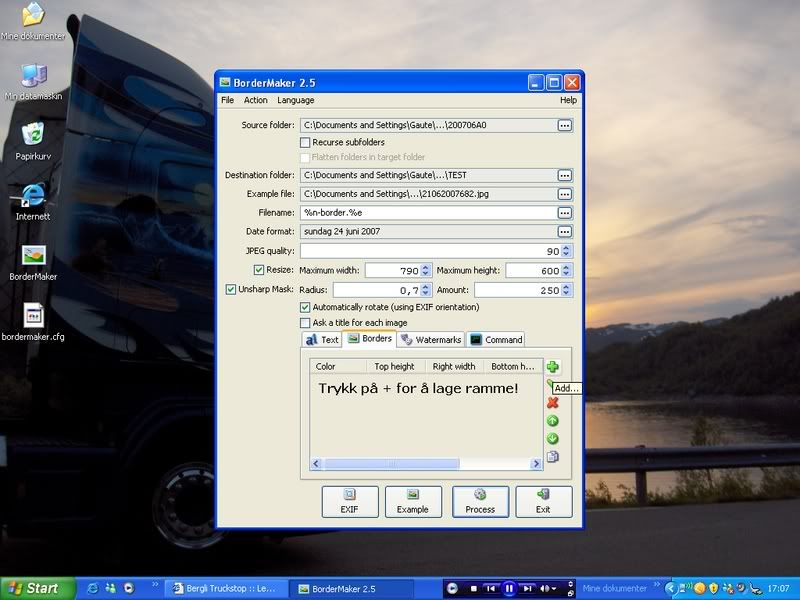Browse for the Example file
Screen dimensions: 800x600
(564, 194)
